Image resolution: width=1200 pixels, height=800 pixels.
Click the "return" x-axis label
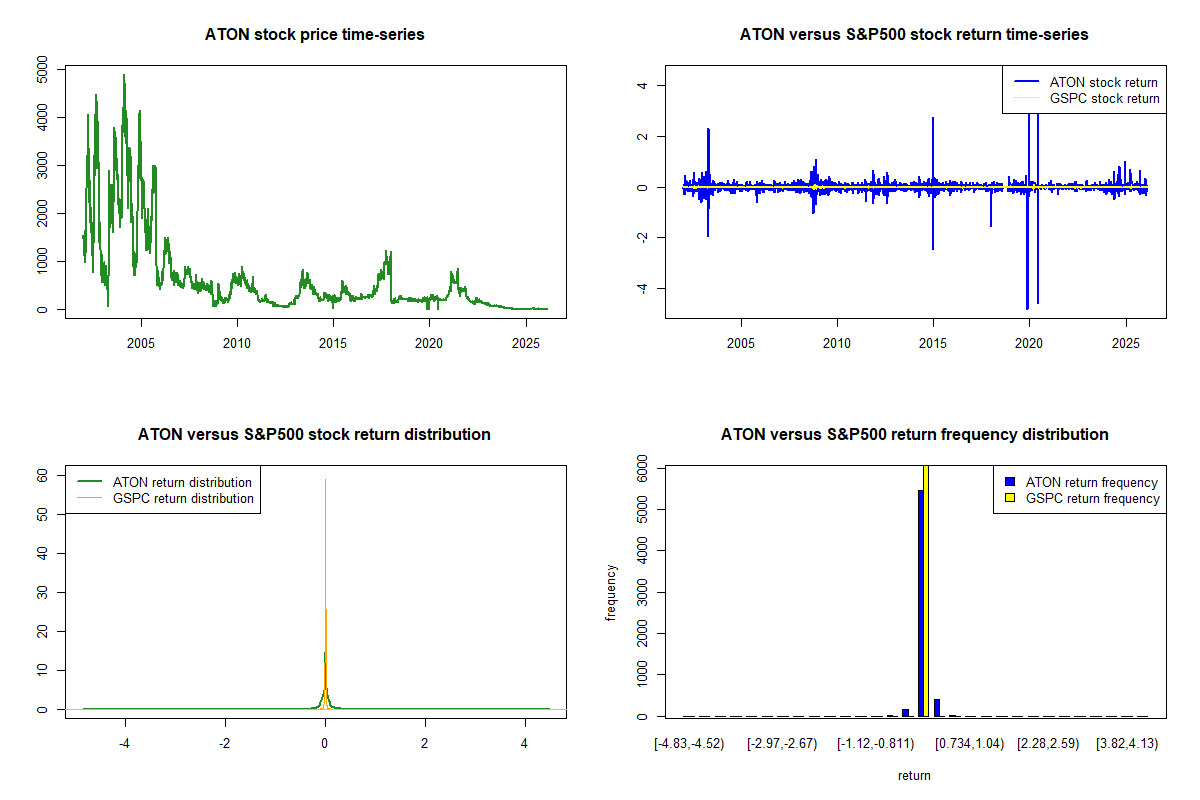914,775
